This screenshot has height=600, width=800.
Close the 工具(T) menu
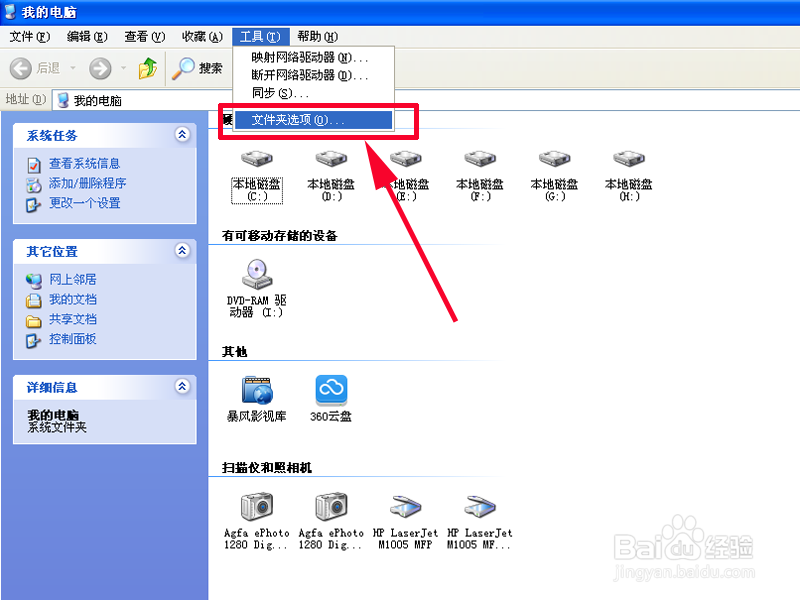[x=260, y=37]
